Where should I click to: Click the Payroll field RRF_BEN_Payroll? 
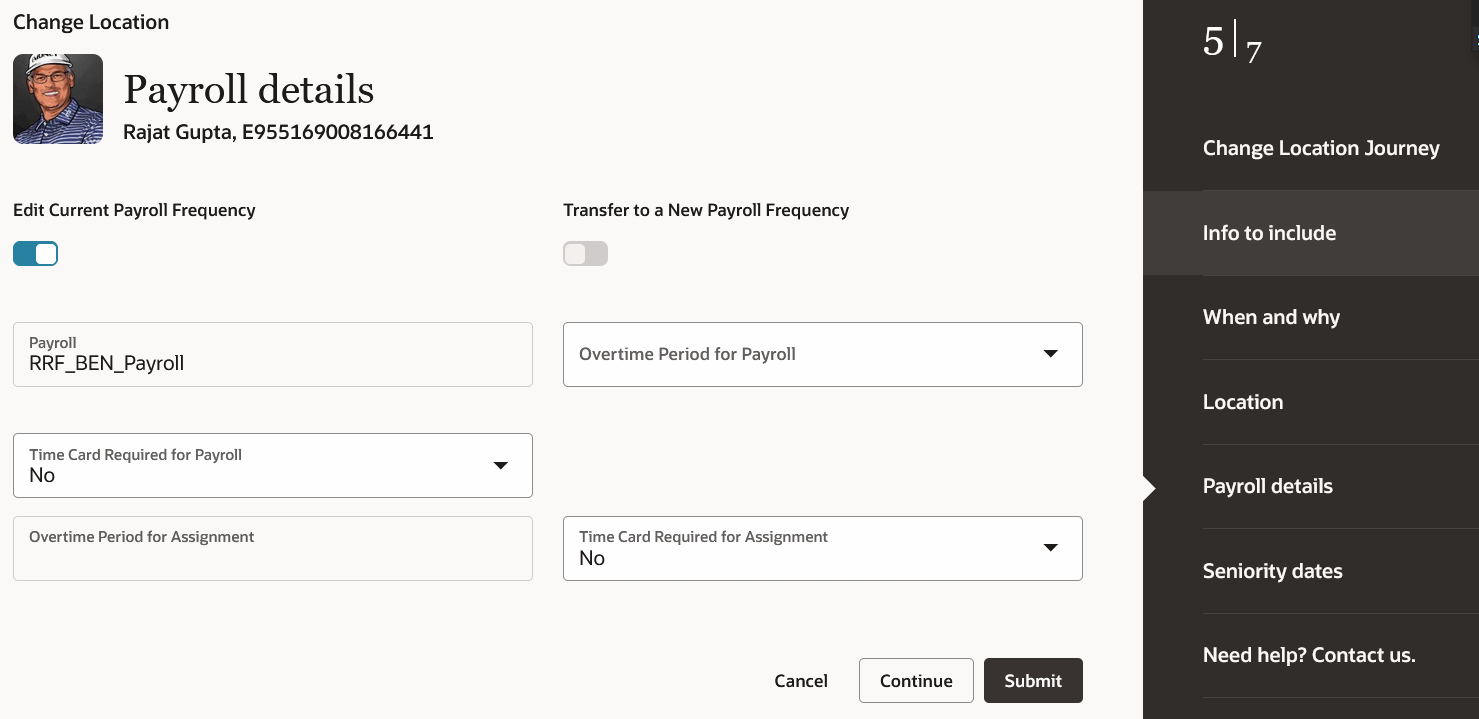272,354
